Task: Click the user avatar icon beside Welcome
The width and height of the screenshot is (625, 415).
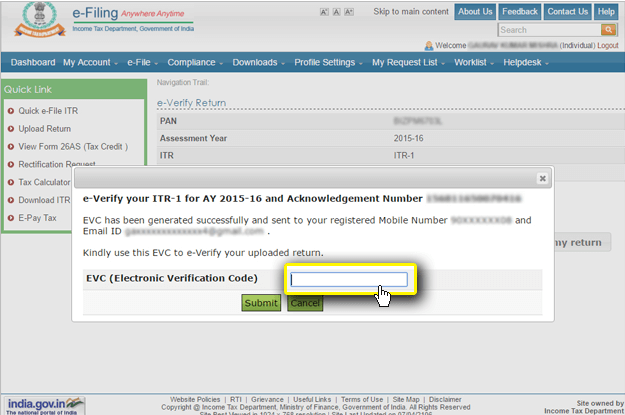Action: 429,45
